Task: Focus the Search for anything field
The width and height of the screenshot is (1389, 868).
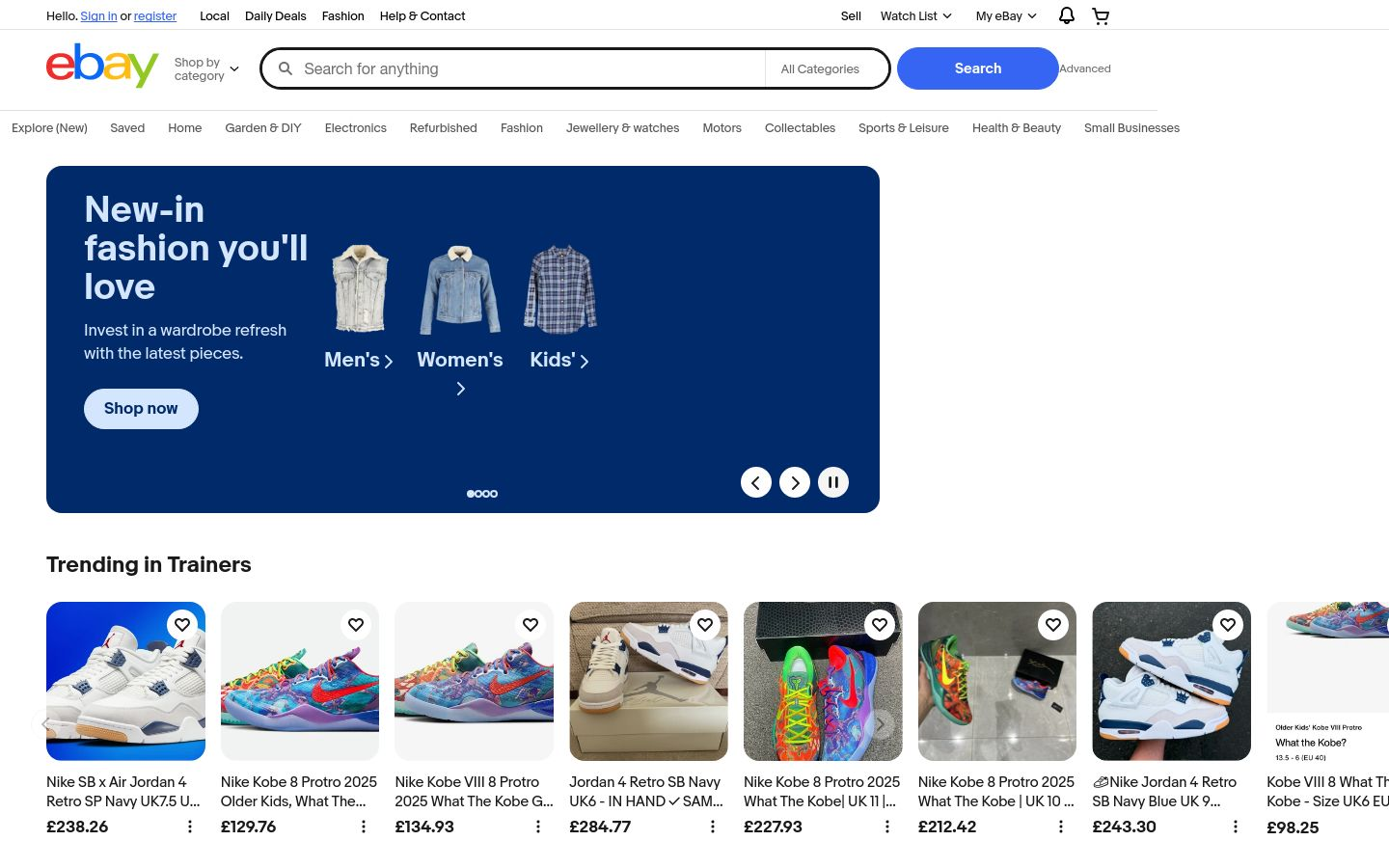Action: tap(531, 68)
